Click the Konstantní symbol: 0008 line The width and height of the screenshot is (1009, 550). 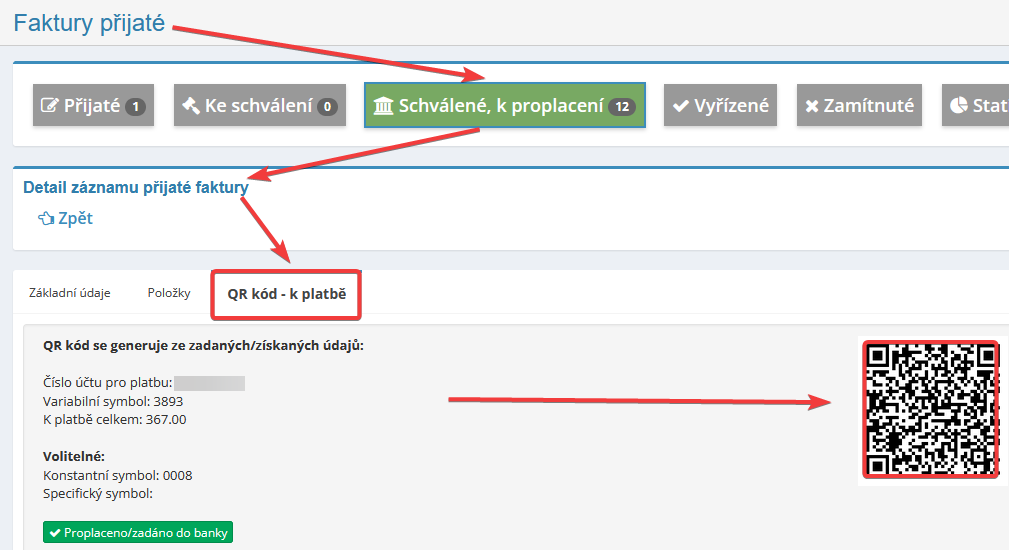point(118,475)
